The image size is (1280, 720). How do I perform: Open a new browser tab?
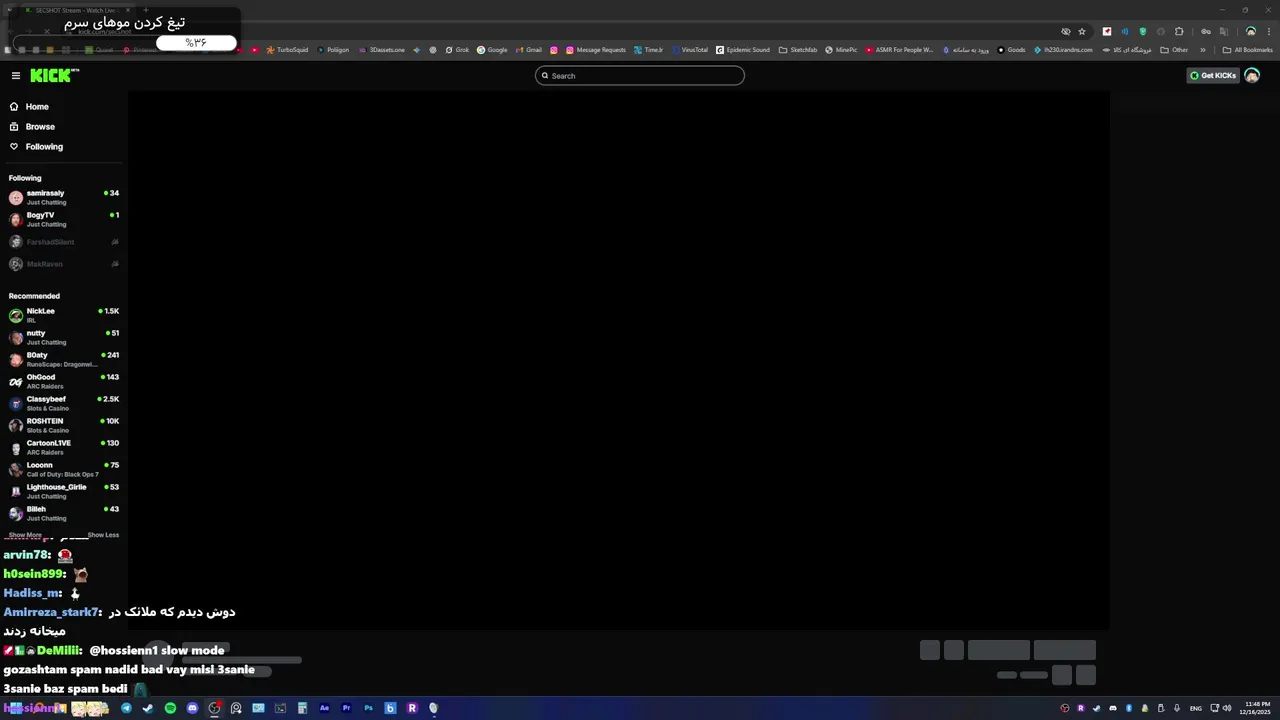point(145,10)
